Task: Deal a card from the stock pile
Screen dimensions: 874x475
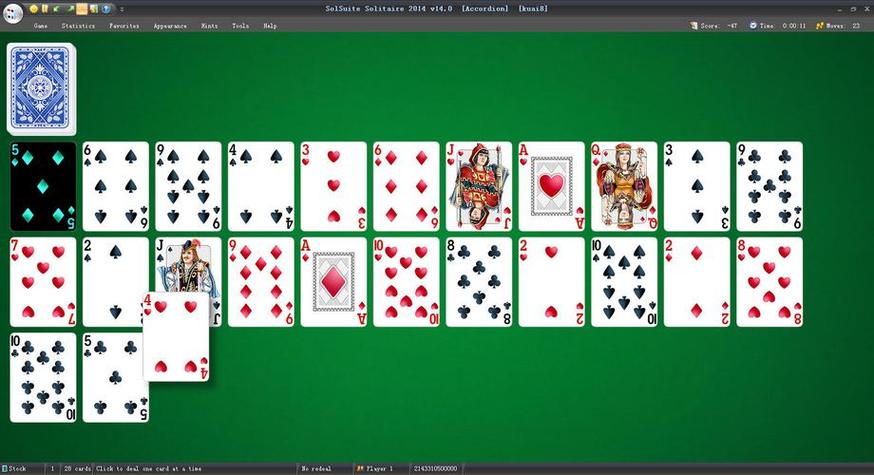Action: click(41, 89)
